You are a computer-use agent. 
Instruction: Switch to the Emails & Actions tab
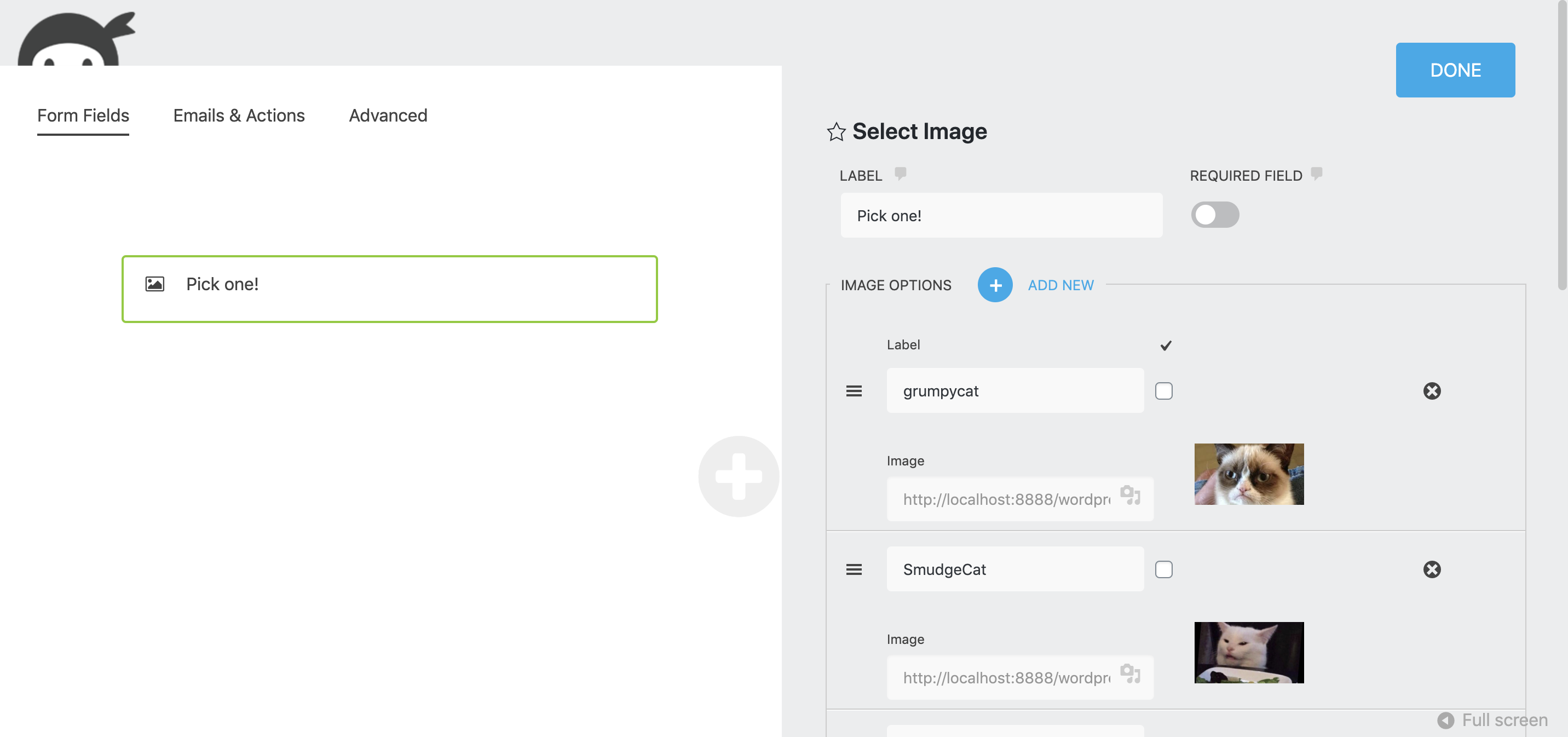pyautogui.click(x=239, y=115)
